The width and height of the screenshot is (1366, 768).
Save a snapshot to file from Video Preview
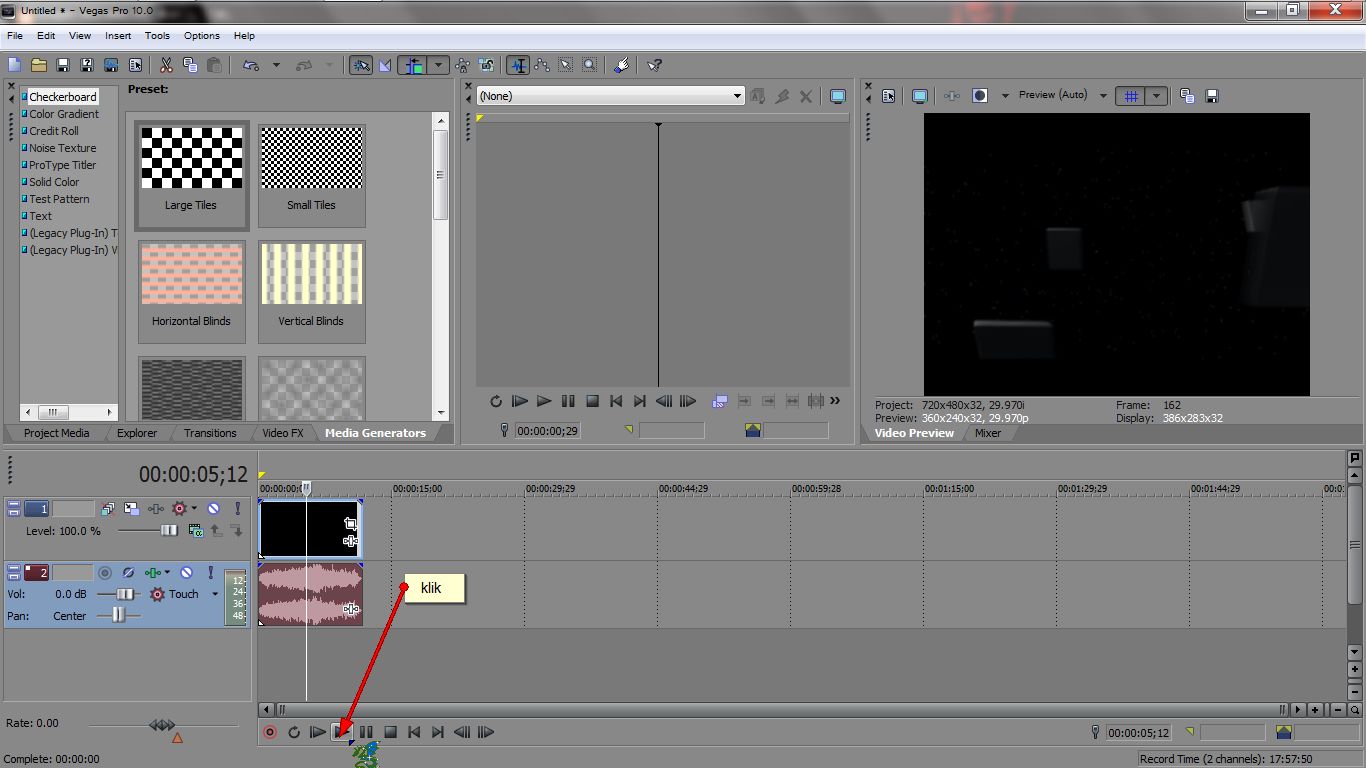1212,95
